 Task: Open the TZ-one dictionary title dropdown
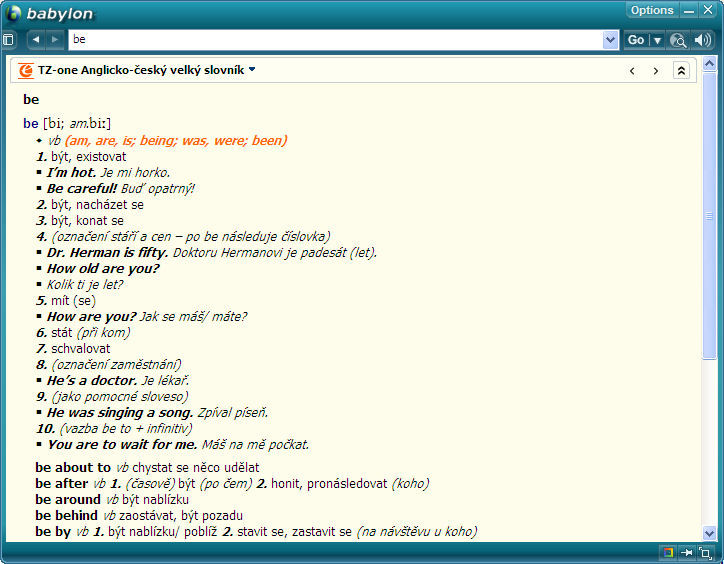252,70
